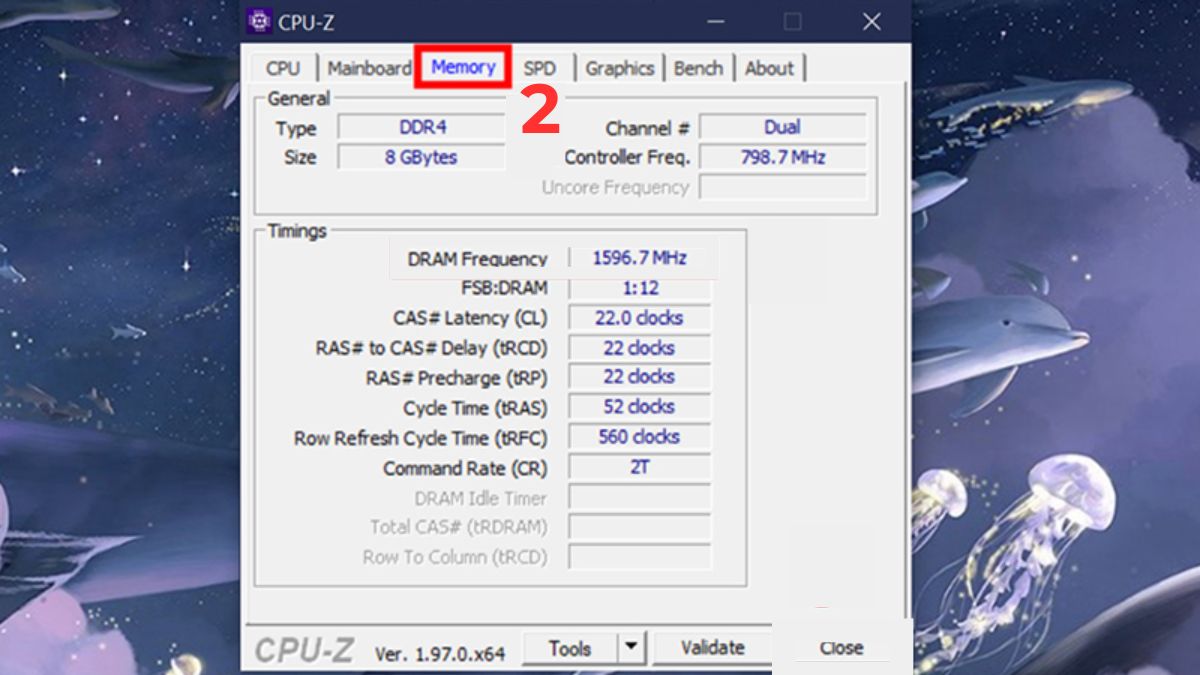Click the empty DRAM Idle Timer field
Image resolution: width=1200 pixels, height=675 pixels.
640,497
